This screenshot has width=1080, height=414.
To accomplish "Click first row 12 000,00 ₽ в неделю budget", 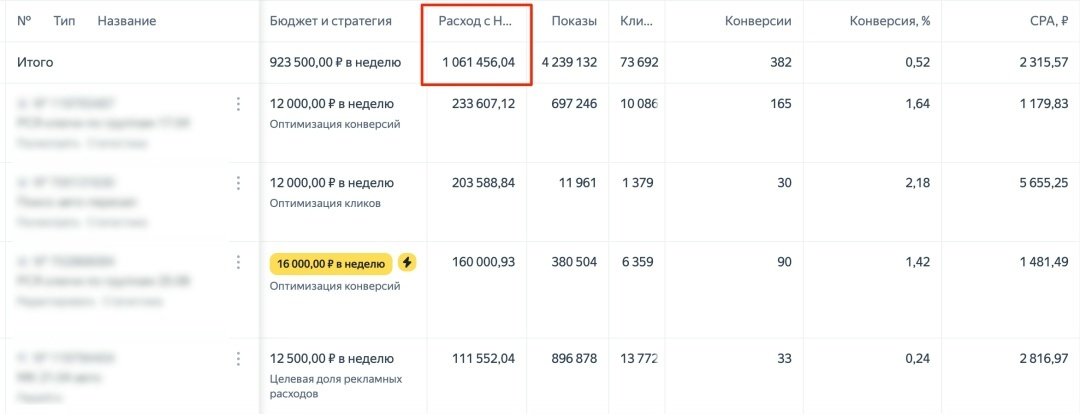I will (x=332, y=103).
